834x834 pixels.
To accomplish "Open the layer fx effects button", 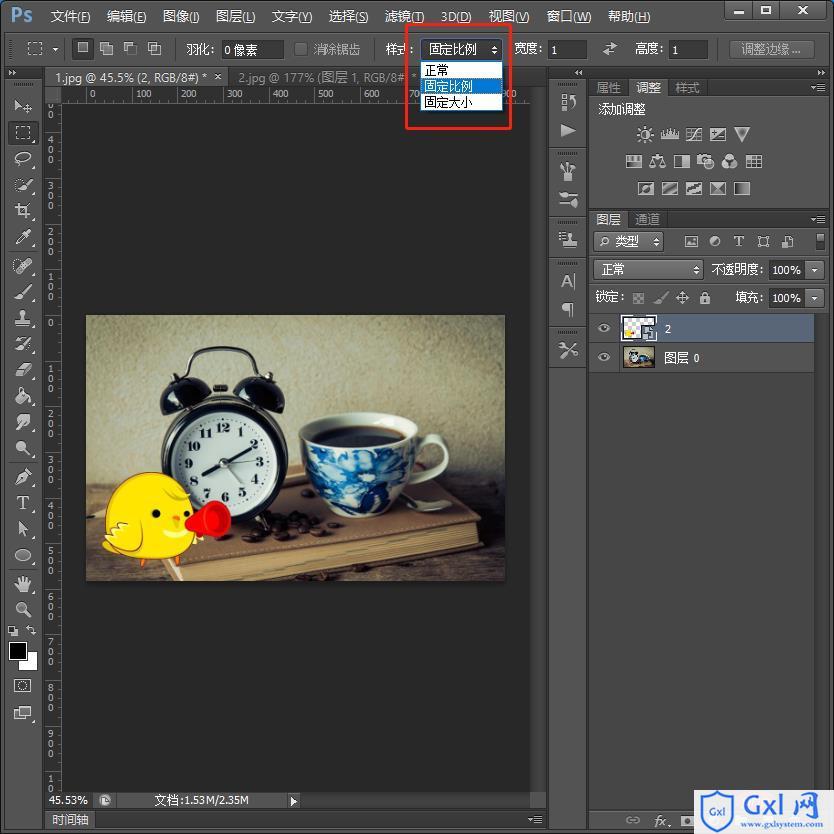I will coord(661,820).
